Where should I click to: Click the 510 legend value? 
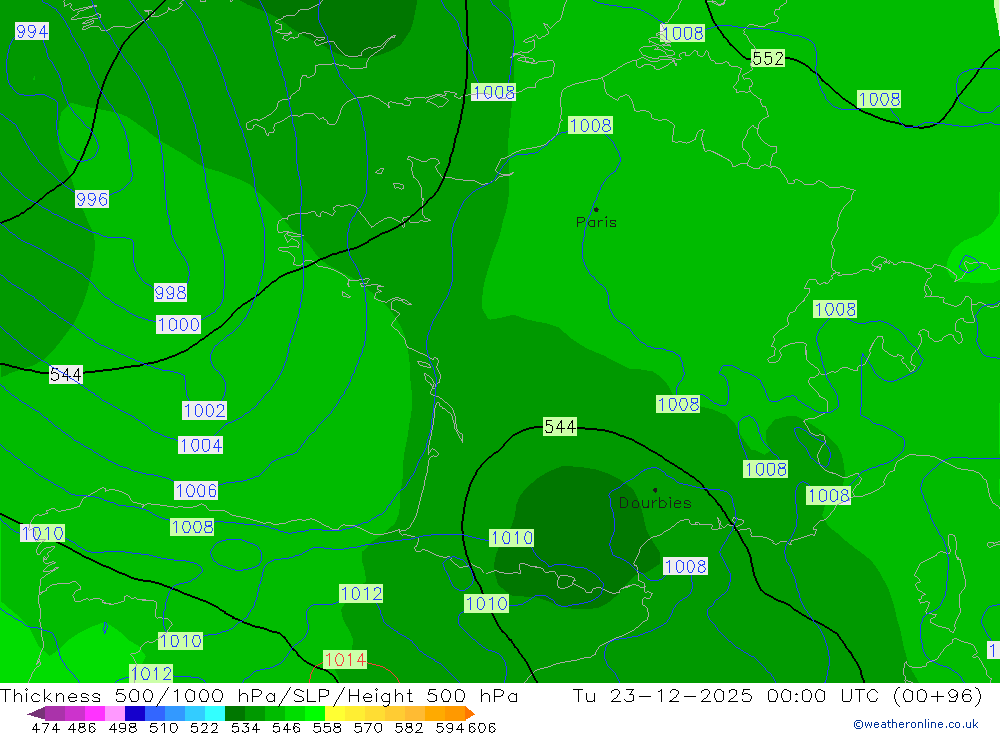(x=164, y=727)
